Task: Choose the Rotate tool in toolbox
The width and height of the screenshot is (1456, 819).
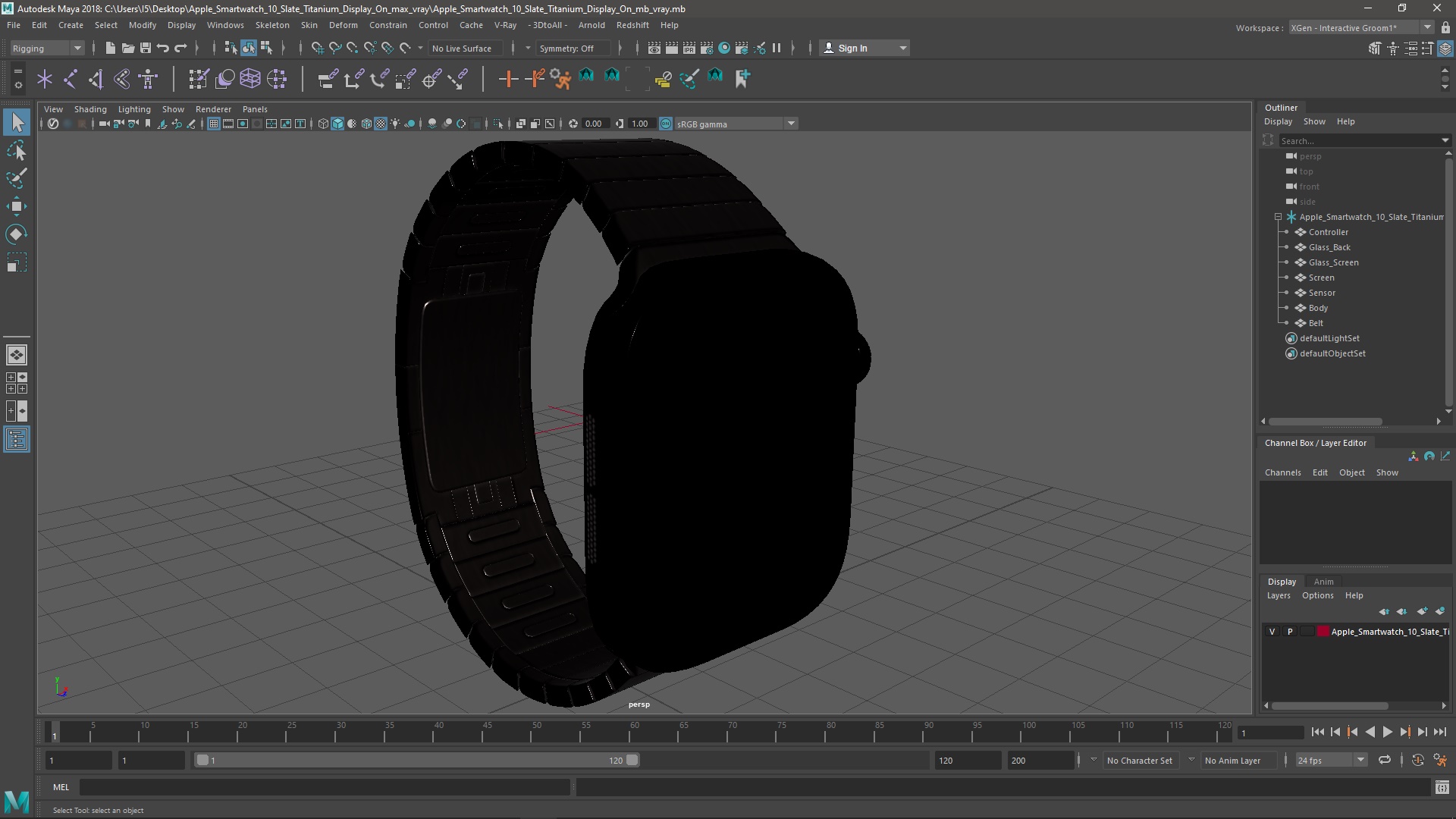Action: tap(17, 234)
